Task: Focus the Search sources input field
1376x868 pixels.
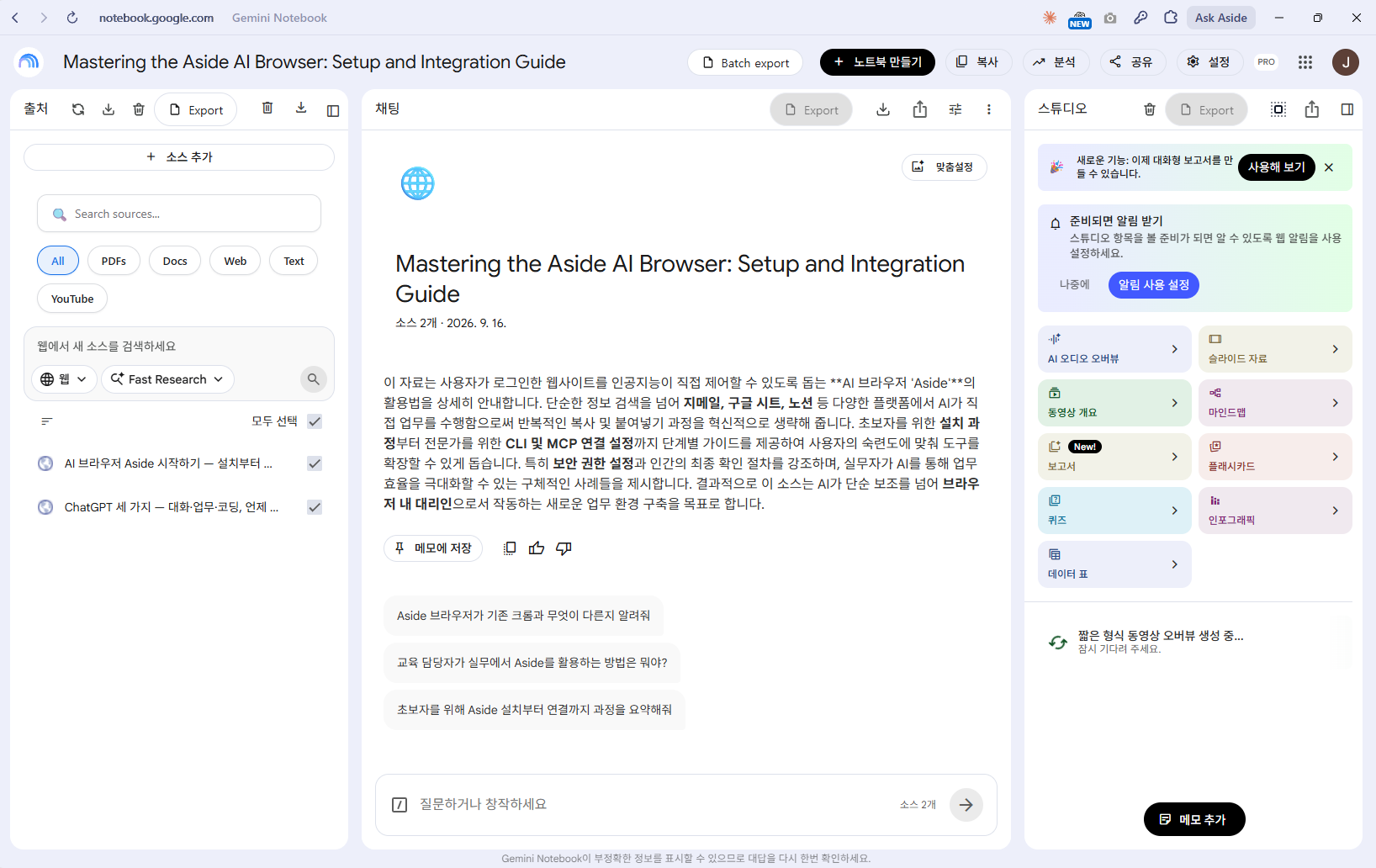Action: (179, 214)
